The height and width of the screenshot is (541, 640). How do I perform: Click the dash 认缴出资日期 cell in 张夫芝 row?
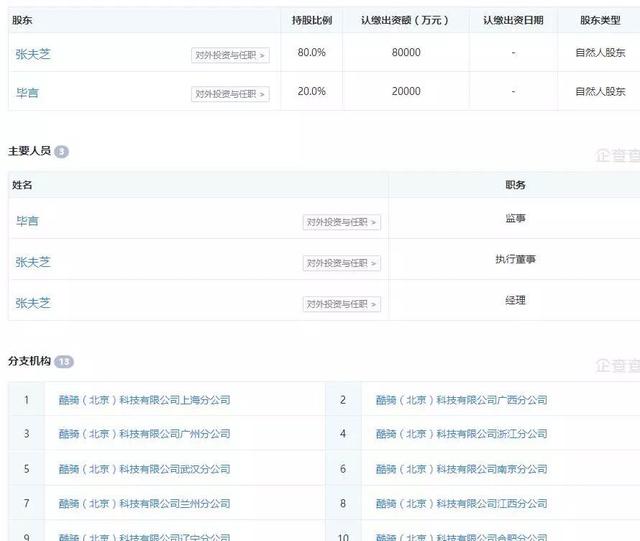pyautogui.click(x=513, y=53)
